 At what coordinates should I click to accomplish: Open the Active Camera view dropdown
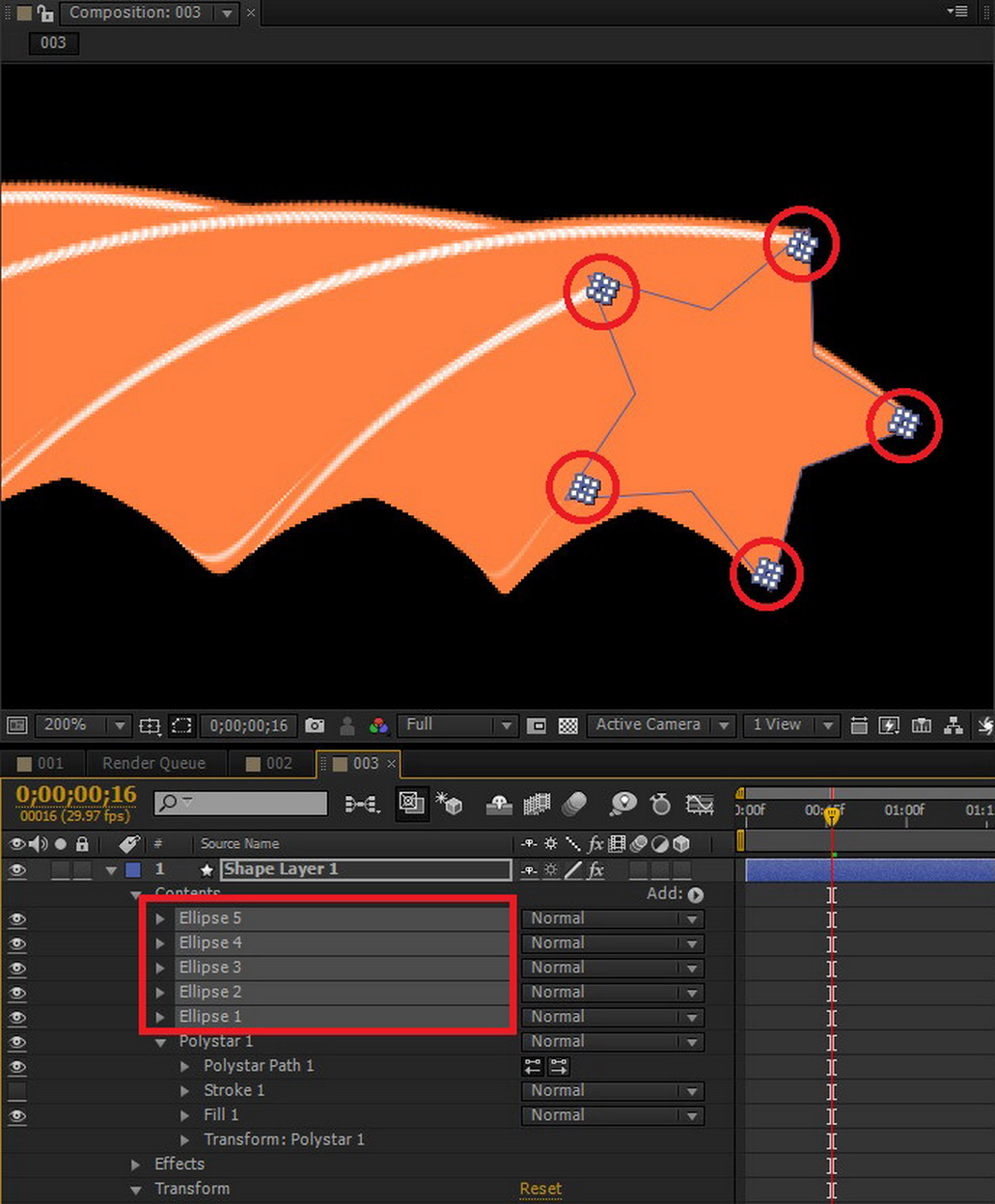pyautogui.click(x=660, y=725)
